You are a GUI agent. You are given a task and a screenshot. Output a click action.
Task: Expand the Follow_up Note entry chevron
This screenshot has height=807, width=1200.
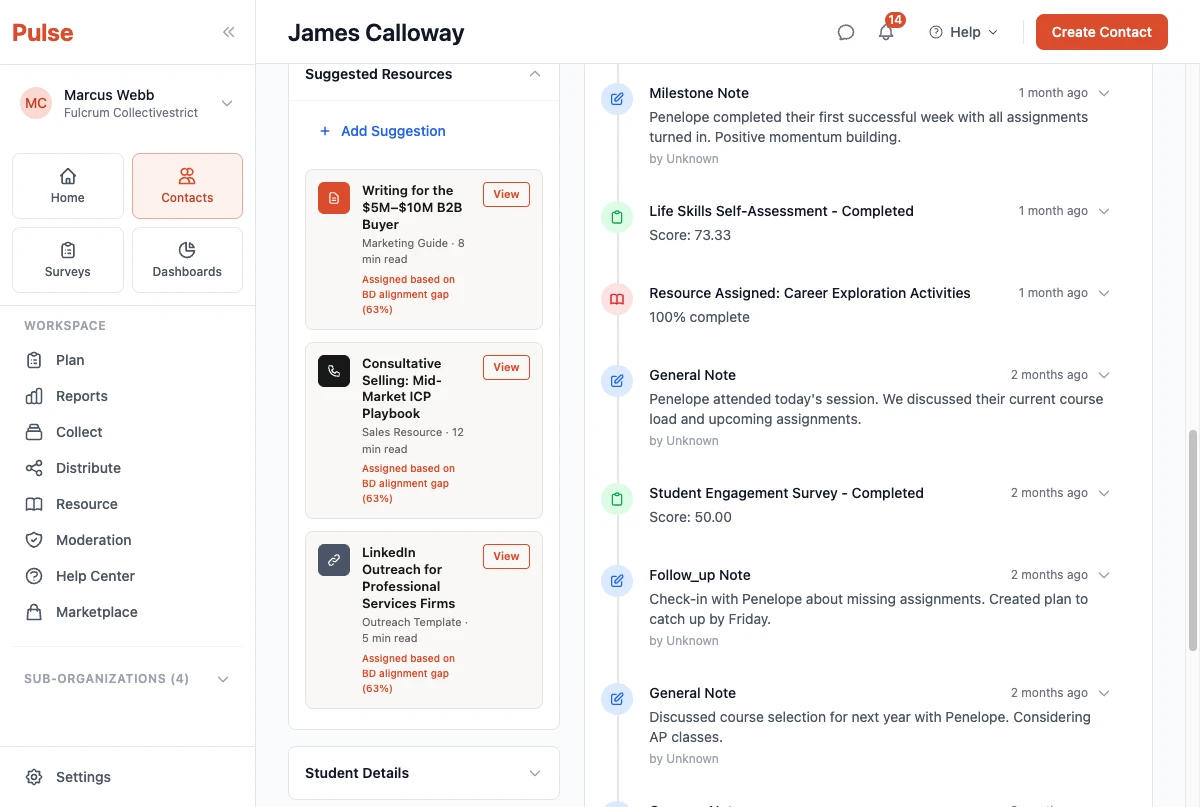1104,575
